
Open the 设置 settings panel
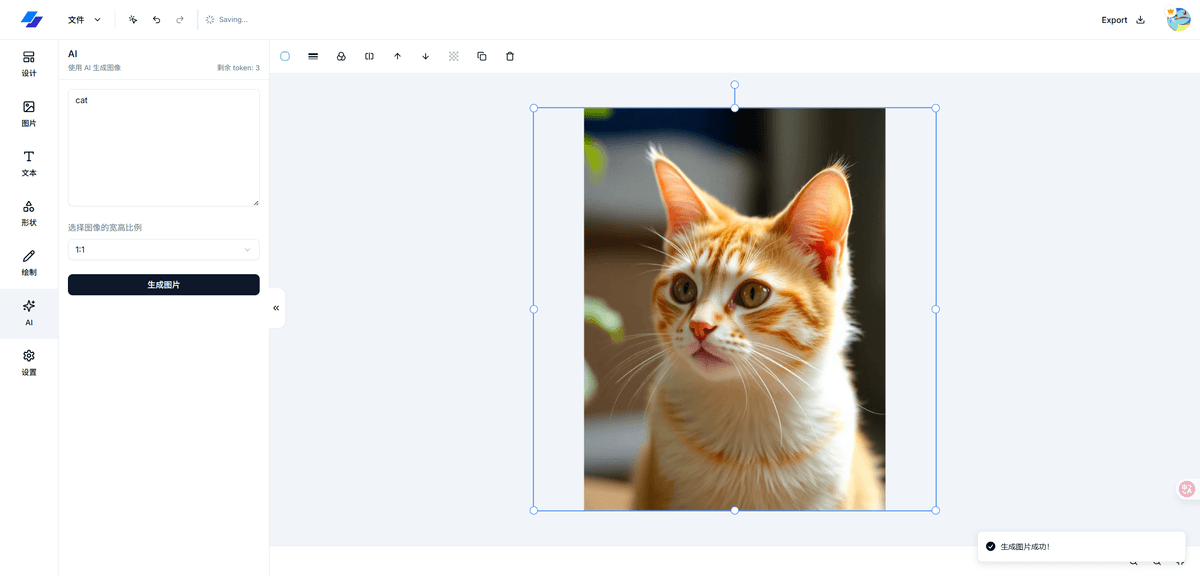pos(29,362)
